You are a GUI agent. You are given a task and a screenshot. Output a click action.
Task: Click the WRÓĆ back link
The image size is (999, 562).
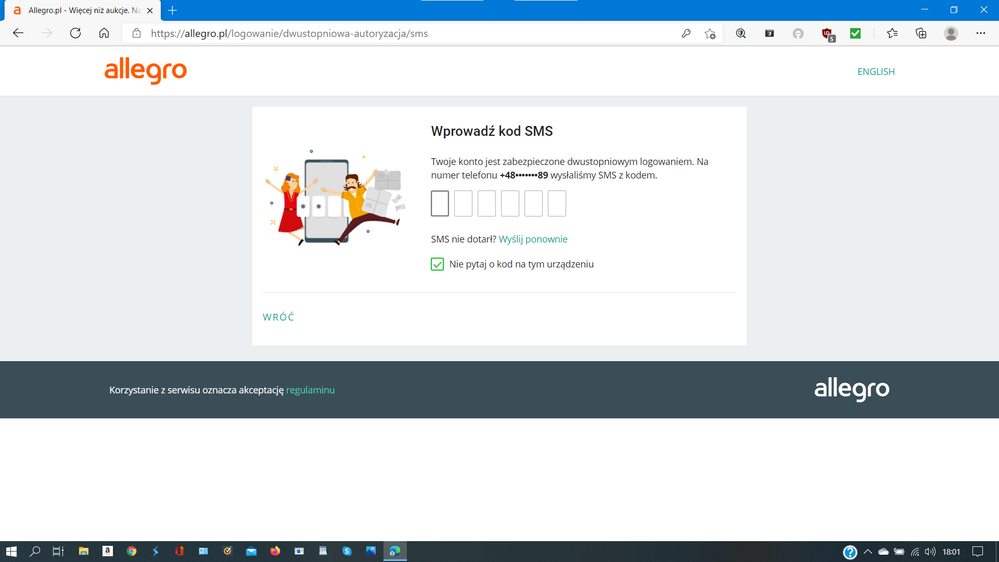click(278, 317)
